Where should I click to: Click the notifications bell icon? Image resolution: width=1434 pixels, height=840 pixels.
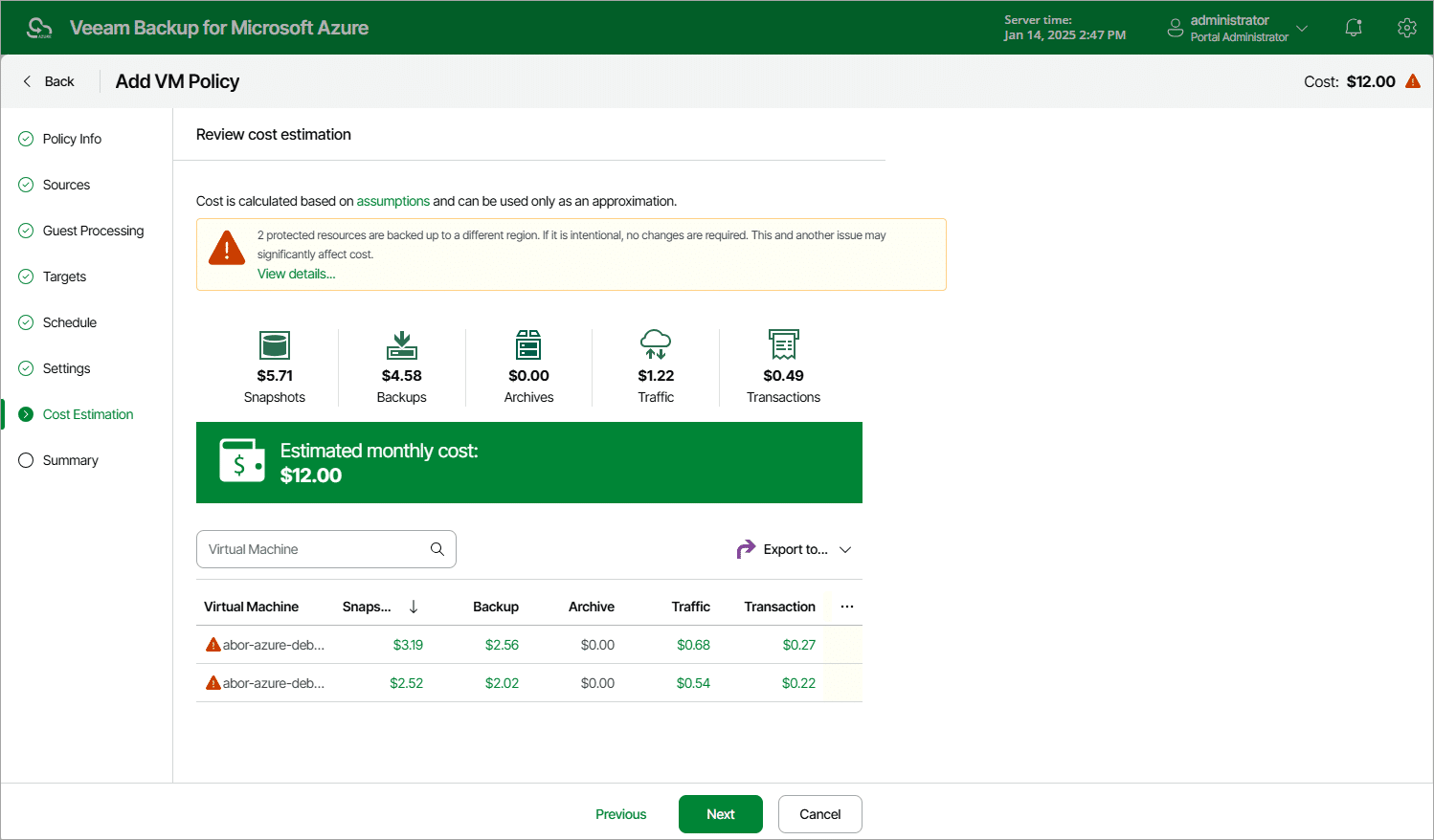1353,28
